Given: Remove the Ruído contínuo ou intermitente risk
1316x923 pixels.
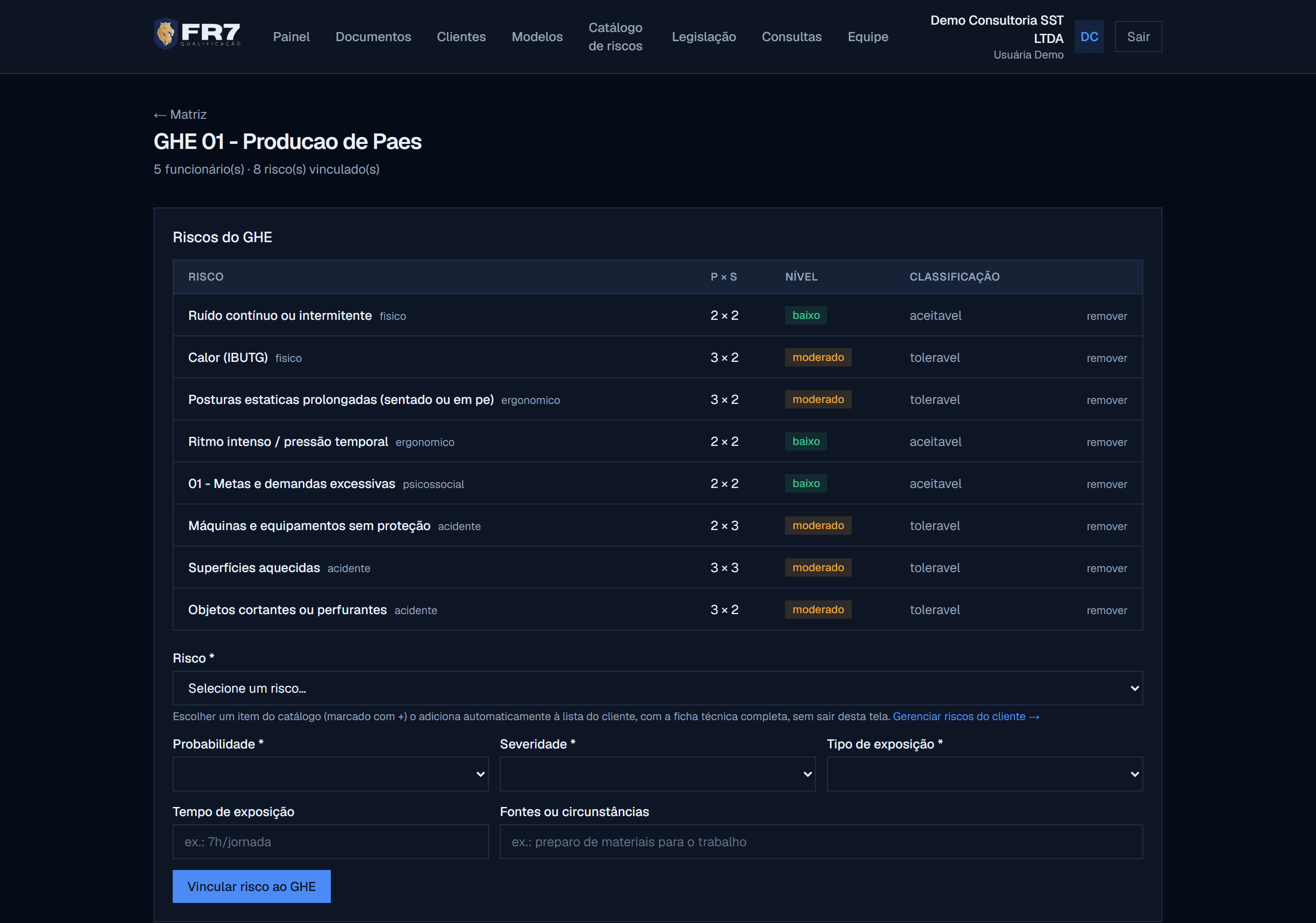Looking at the screenshot, I should coord(1106,316).
